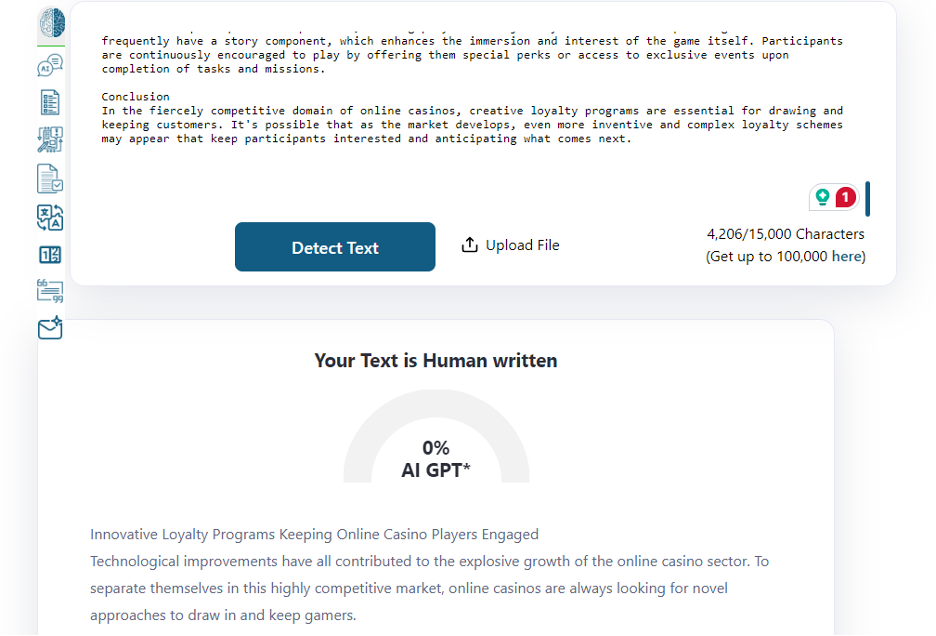
Task: Open the AI email writer envelope icon
Action: coord(50,328)
